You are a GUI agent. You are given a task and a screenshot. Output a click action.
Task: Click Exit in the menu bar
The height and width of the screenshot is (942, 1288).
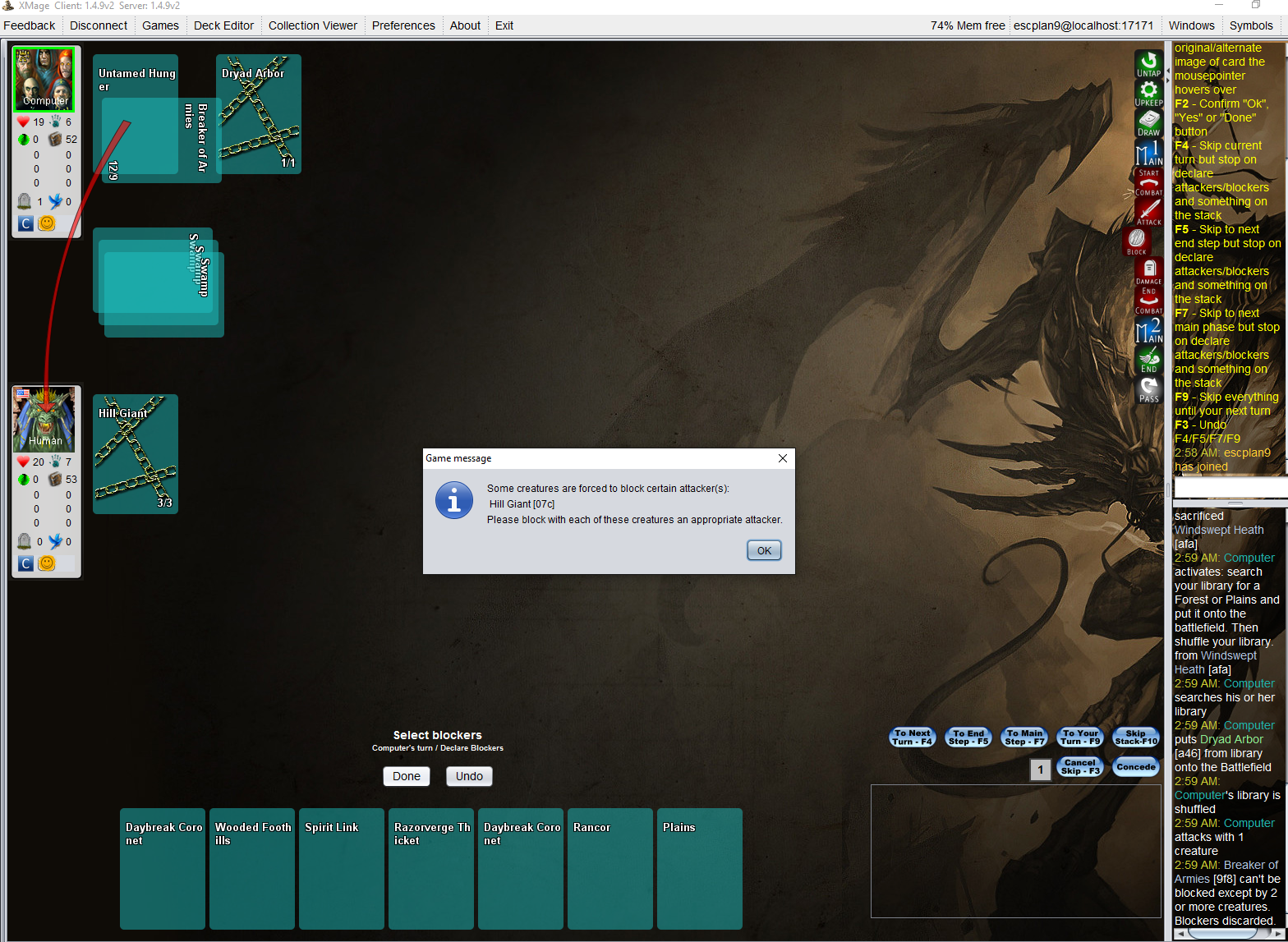[504, 25]
